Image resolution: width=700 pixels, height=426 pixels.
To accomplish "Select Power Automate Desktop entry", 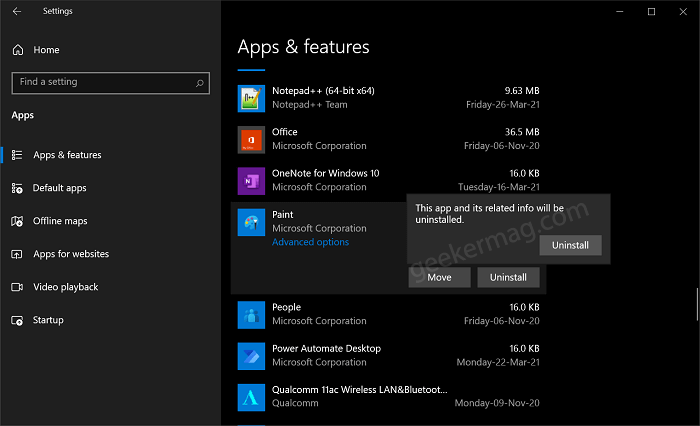I will click(x=388, y=355).
